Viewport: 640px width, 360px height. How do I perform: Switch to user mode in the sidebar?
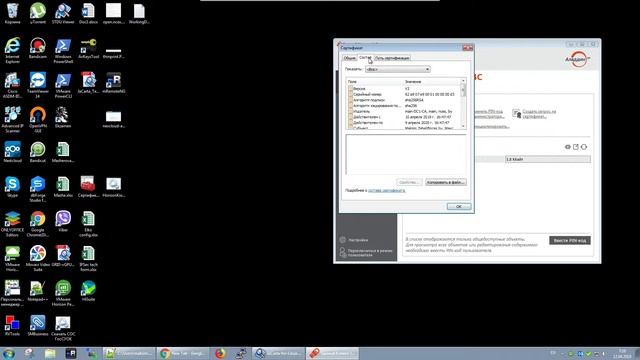click(366, 253)
